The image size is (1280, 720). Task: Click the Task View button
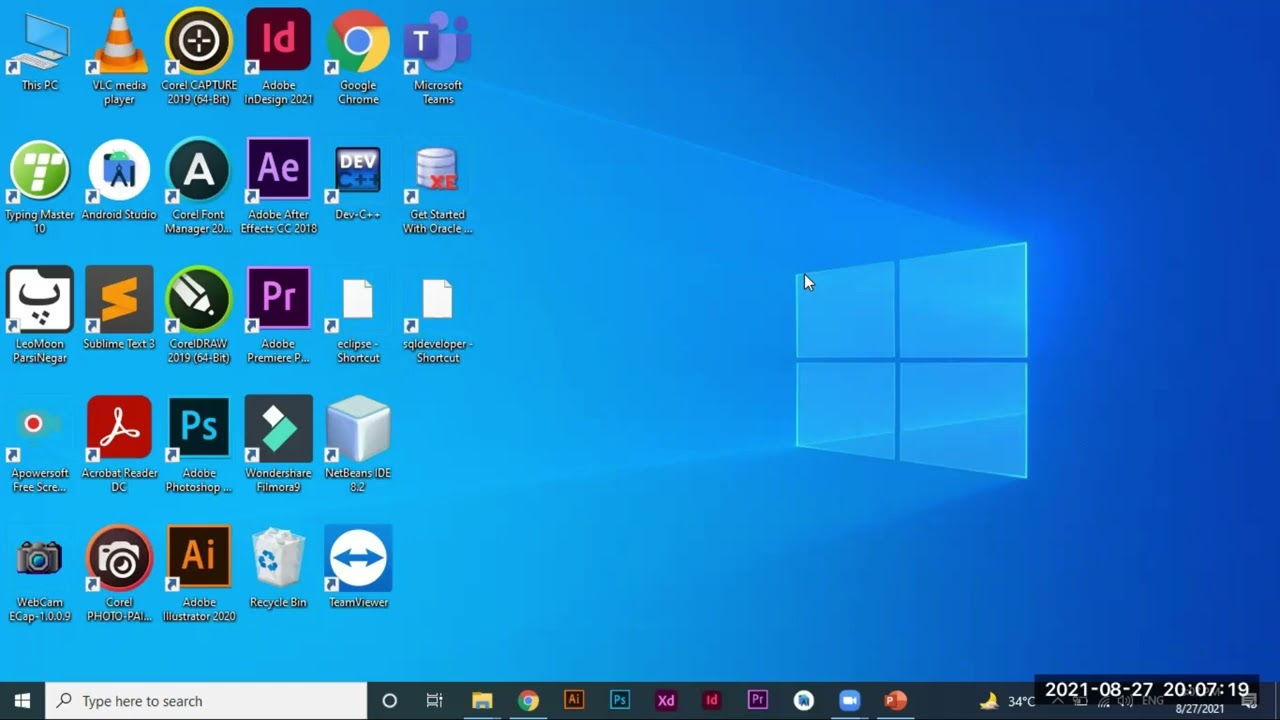tap(435, 701)
